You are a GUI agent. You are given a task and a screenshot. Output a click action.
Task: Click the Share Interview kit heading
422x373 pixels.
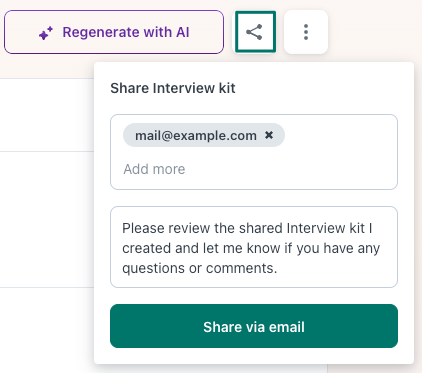tap(173, 88)
